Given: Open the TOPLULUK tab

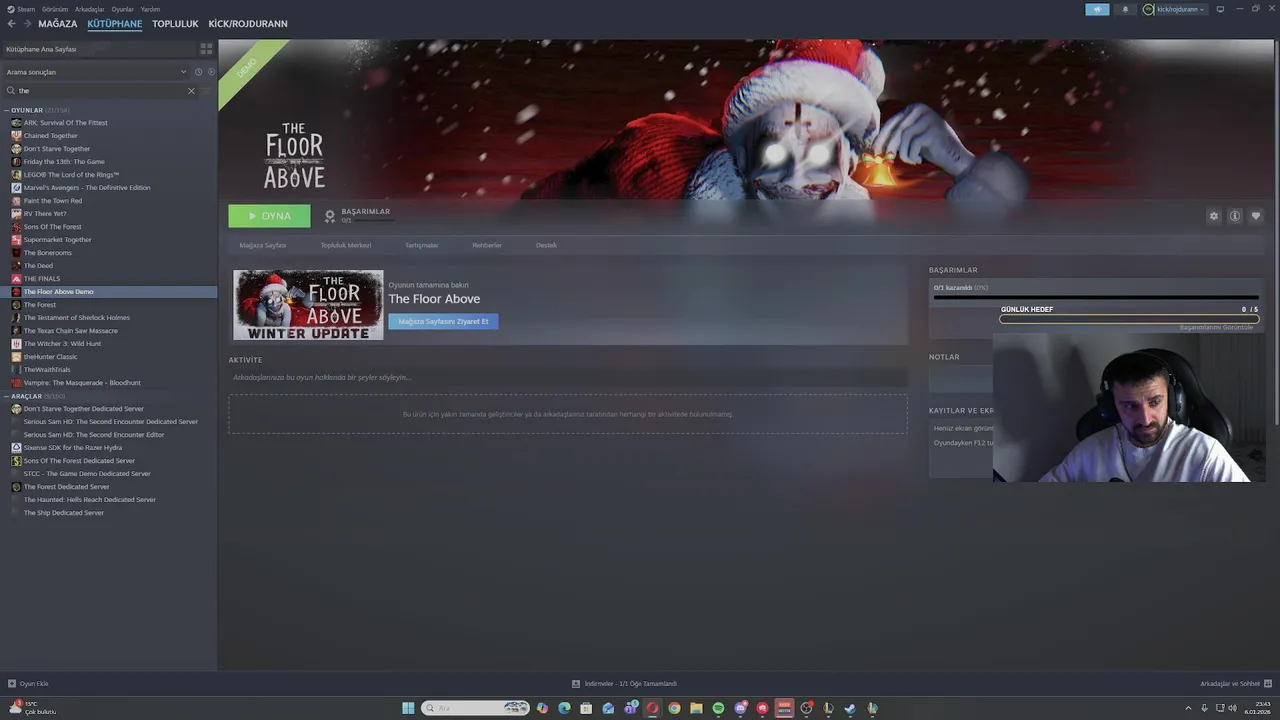Looking at the screenshot, I should (175, 23).
